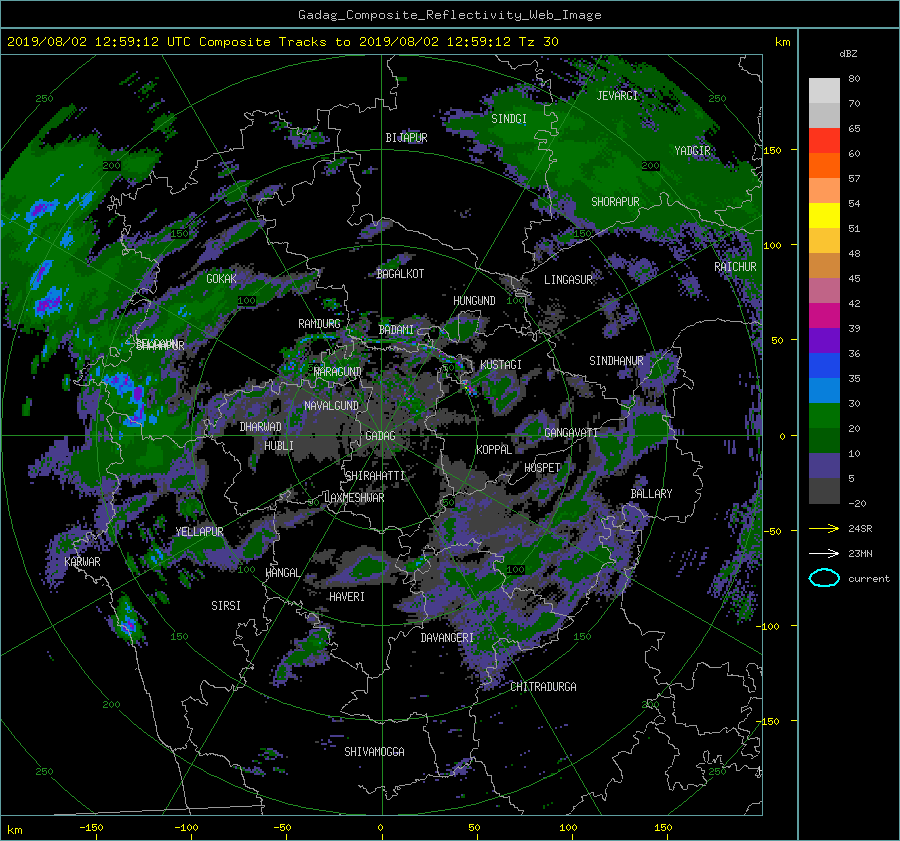Click the YADGIR city label
Image resolution: width=900 pixels, height=841 pixels.
coord(692,151)
